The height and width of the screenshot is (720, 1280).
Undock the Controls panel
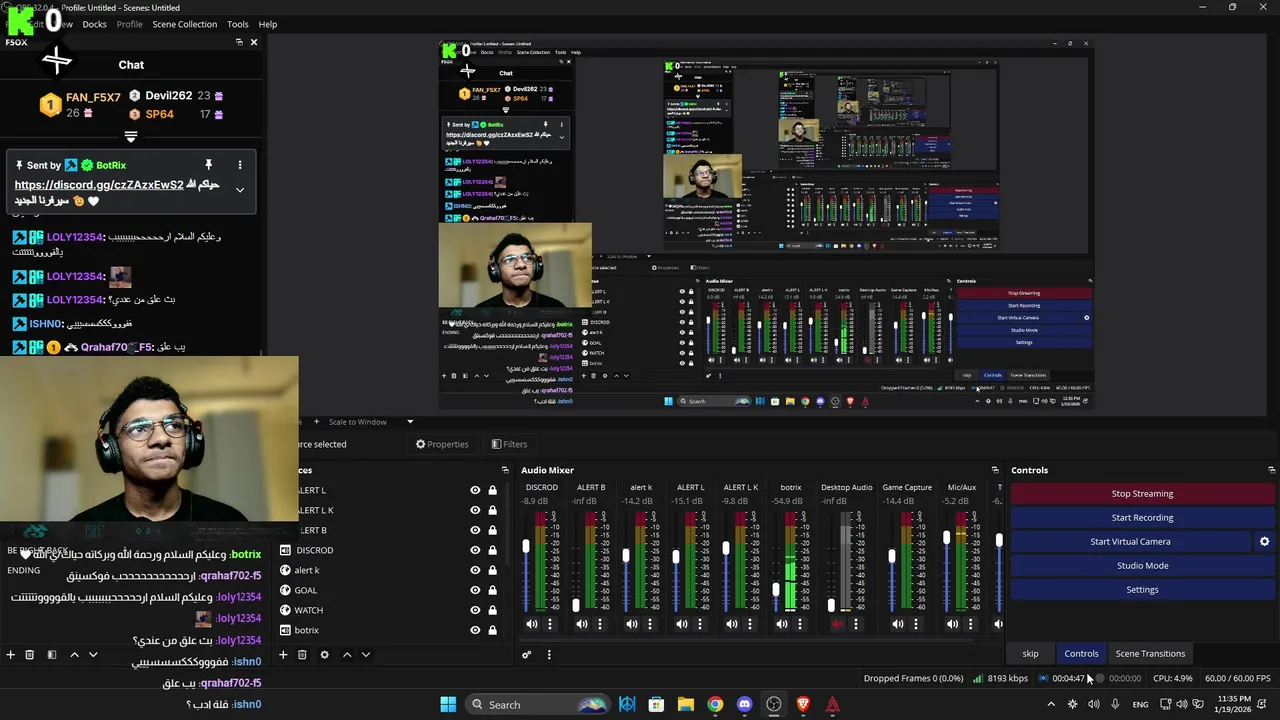[x=1271, y=470]
